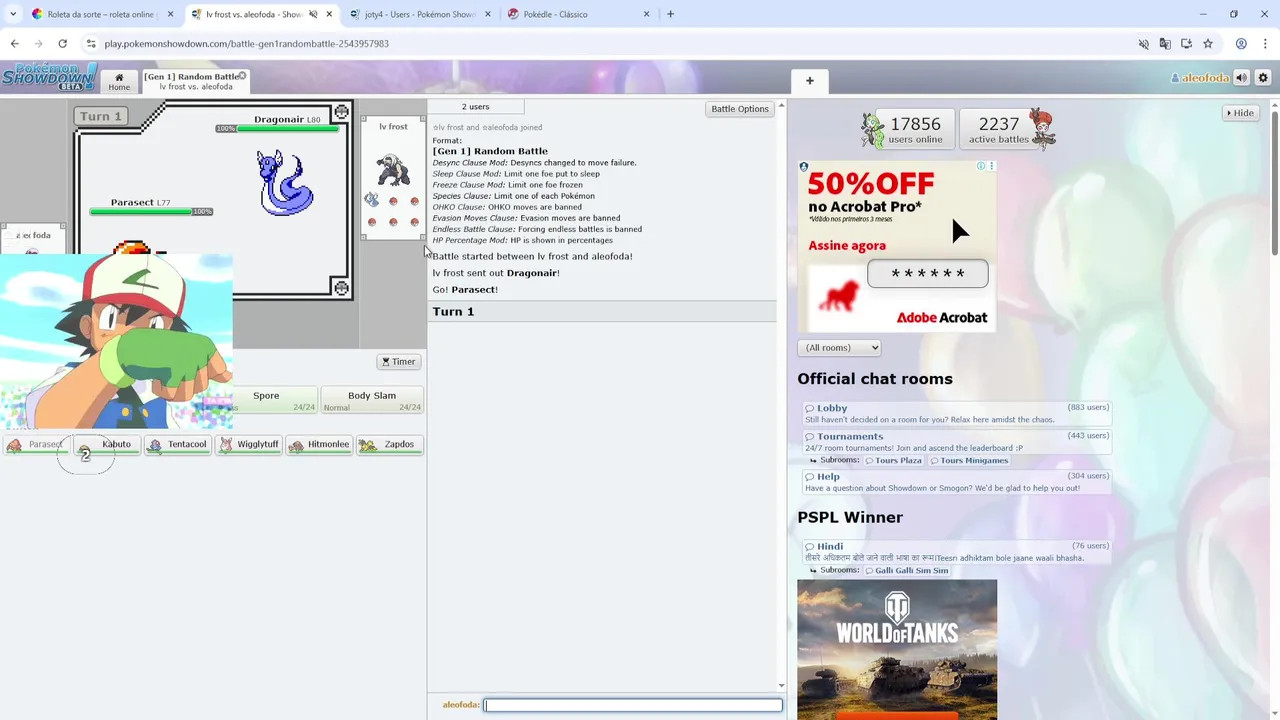Open the tab search dropdown arrow
Viewport: 1280px width, 720px height.
point(12,14)
